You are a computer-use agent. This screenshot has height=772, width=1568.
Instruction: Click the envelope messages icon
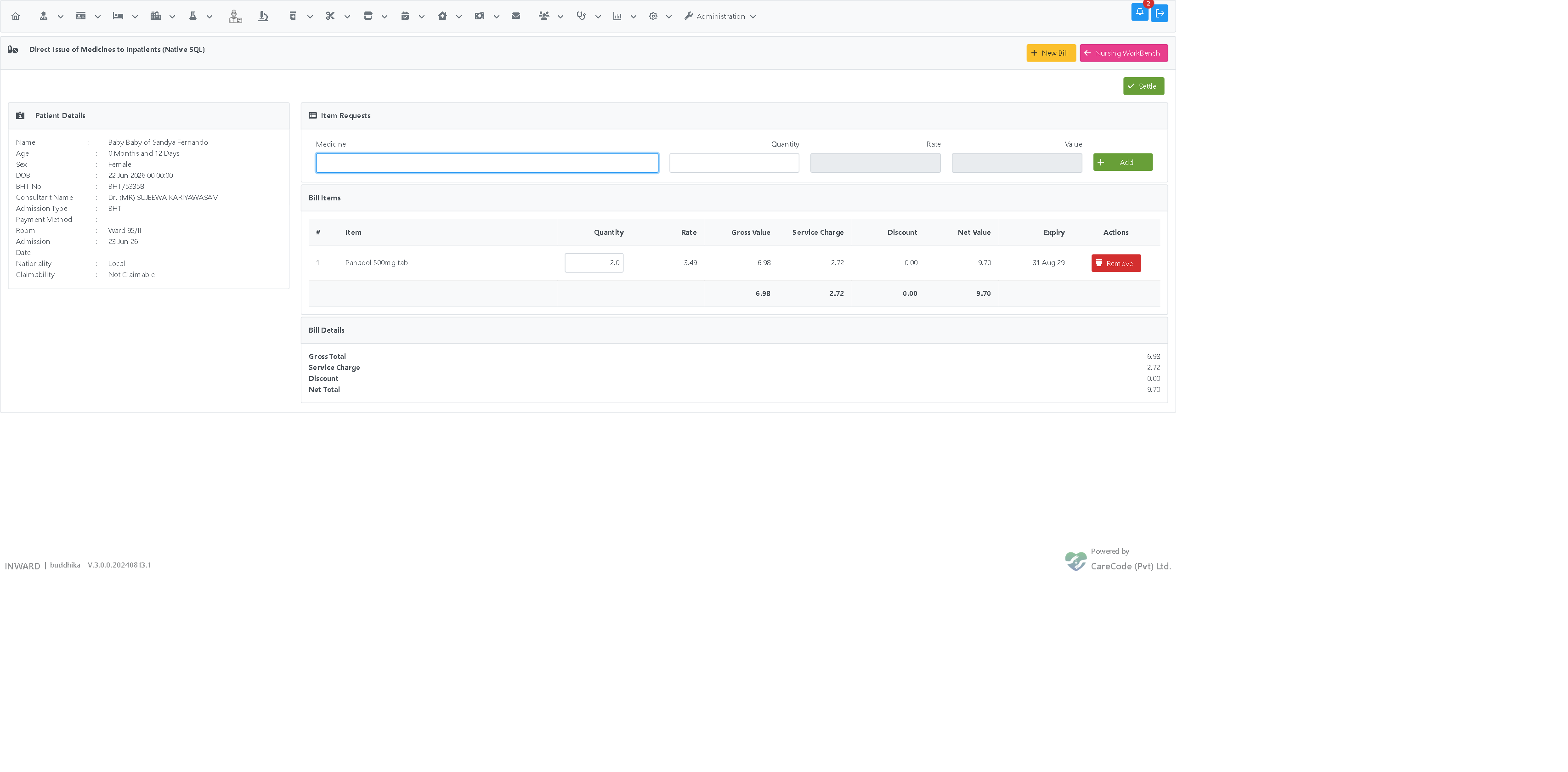tap(515, 17)
